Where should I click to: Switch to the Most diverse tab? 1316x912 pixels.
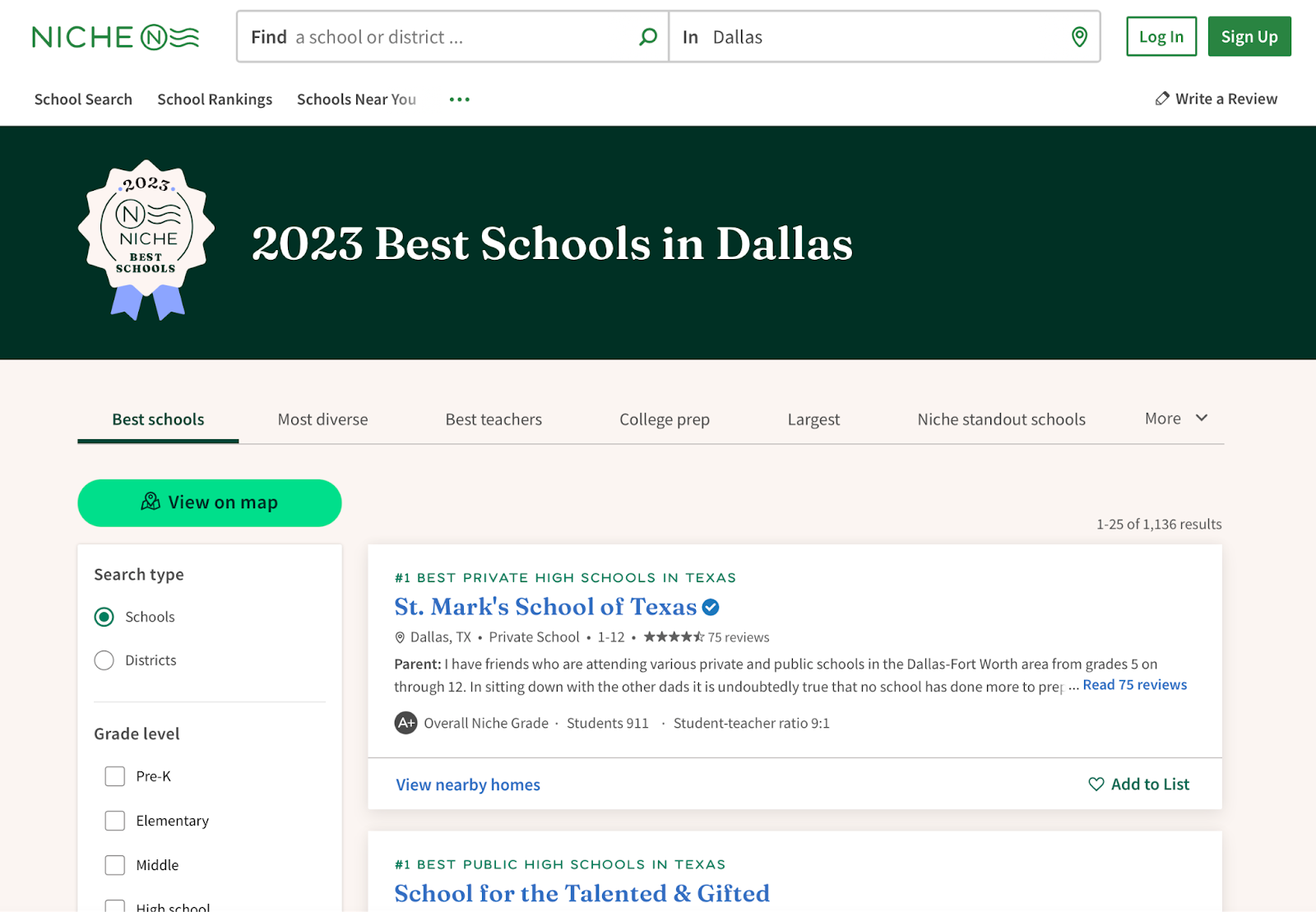[x=322, y=419]
